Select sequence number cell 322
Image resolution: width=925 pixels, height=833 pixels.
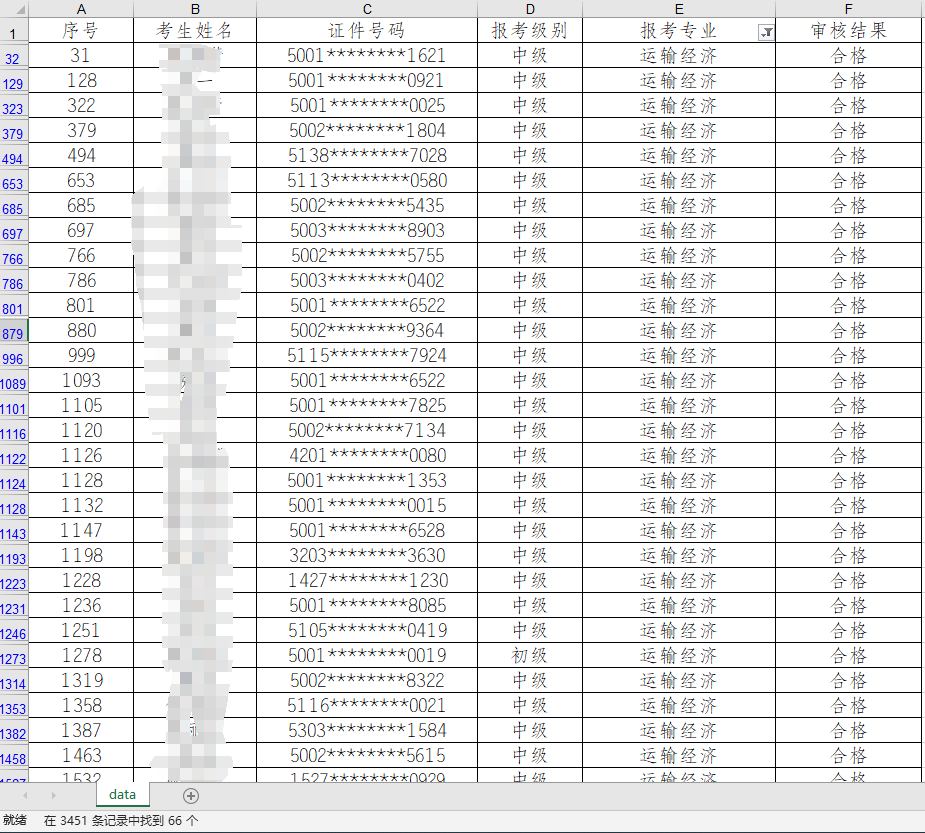tap(81, 106)
